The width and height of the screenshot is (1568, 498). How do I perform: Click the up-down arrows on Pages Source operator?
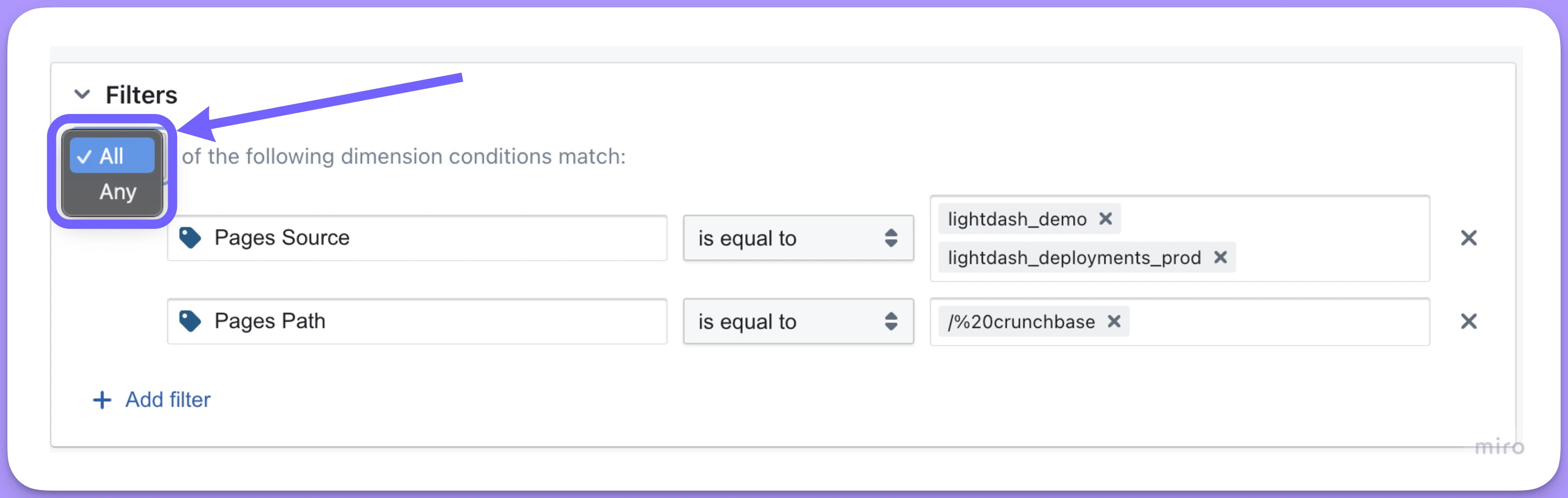[890, 238]
